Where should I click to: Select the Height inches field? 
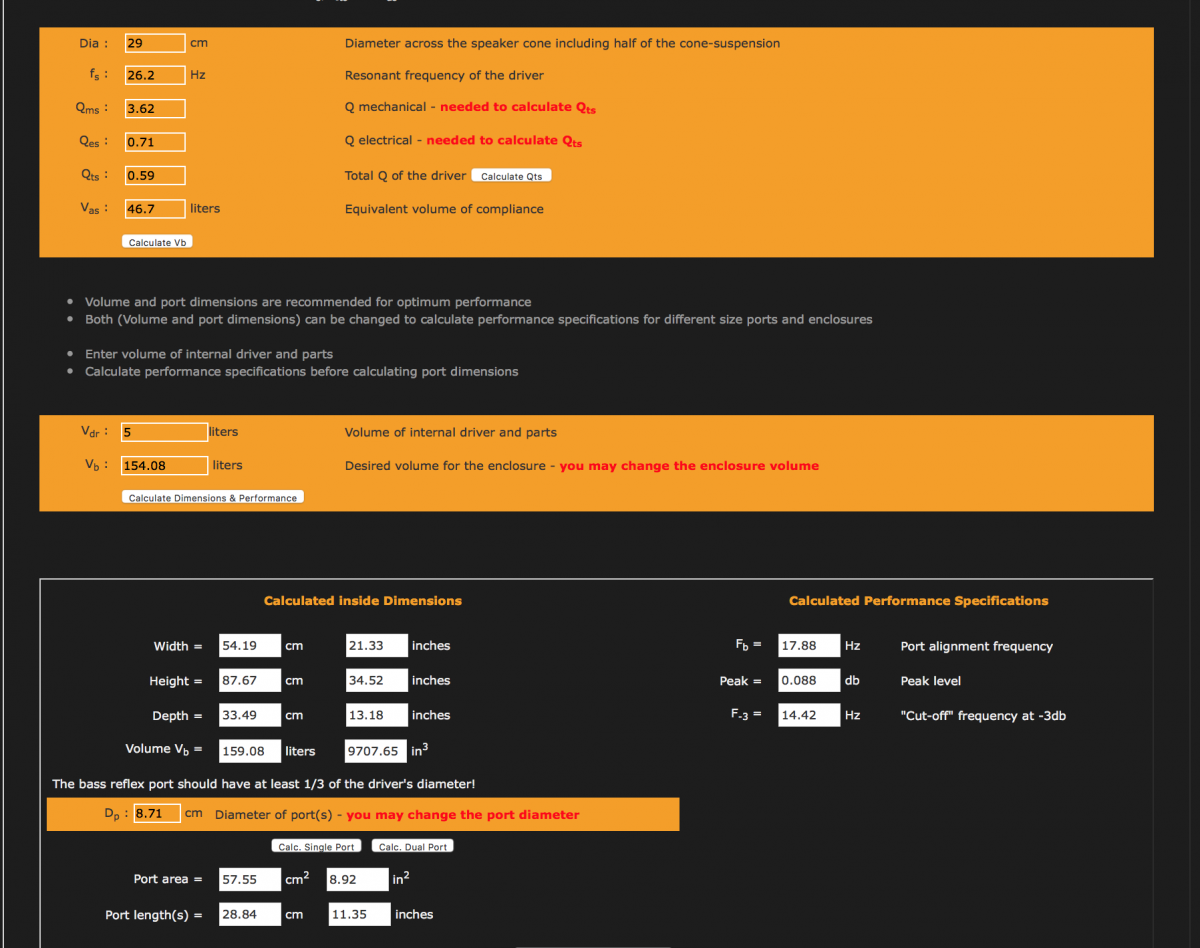(x=377, y=681)
